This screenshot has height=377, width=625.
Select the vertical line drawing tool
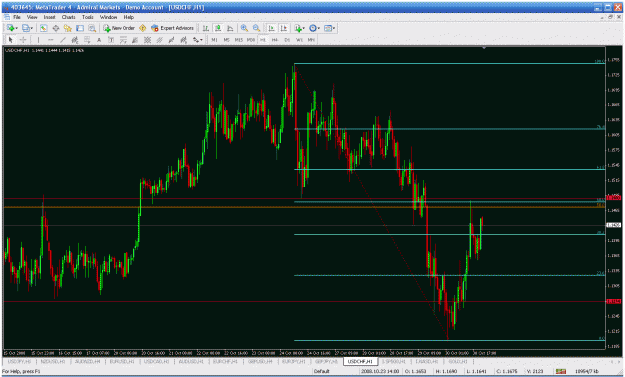38,40
